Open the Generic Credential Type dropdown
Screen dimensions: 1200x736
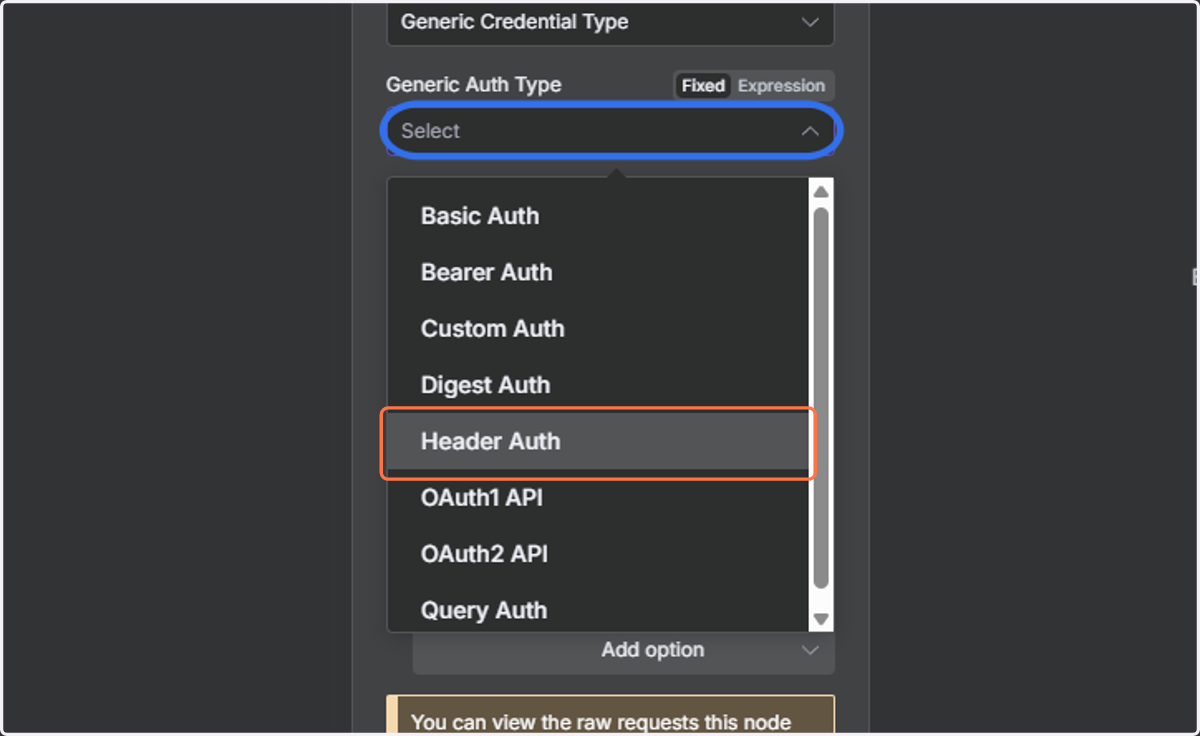pyautogui.click(x=610, y=22)
